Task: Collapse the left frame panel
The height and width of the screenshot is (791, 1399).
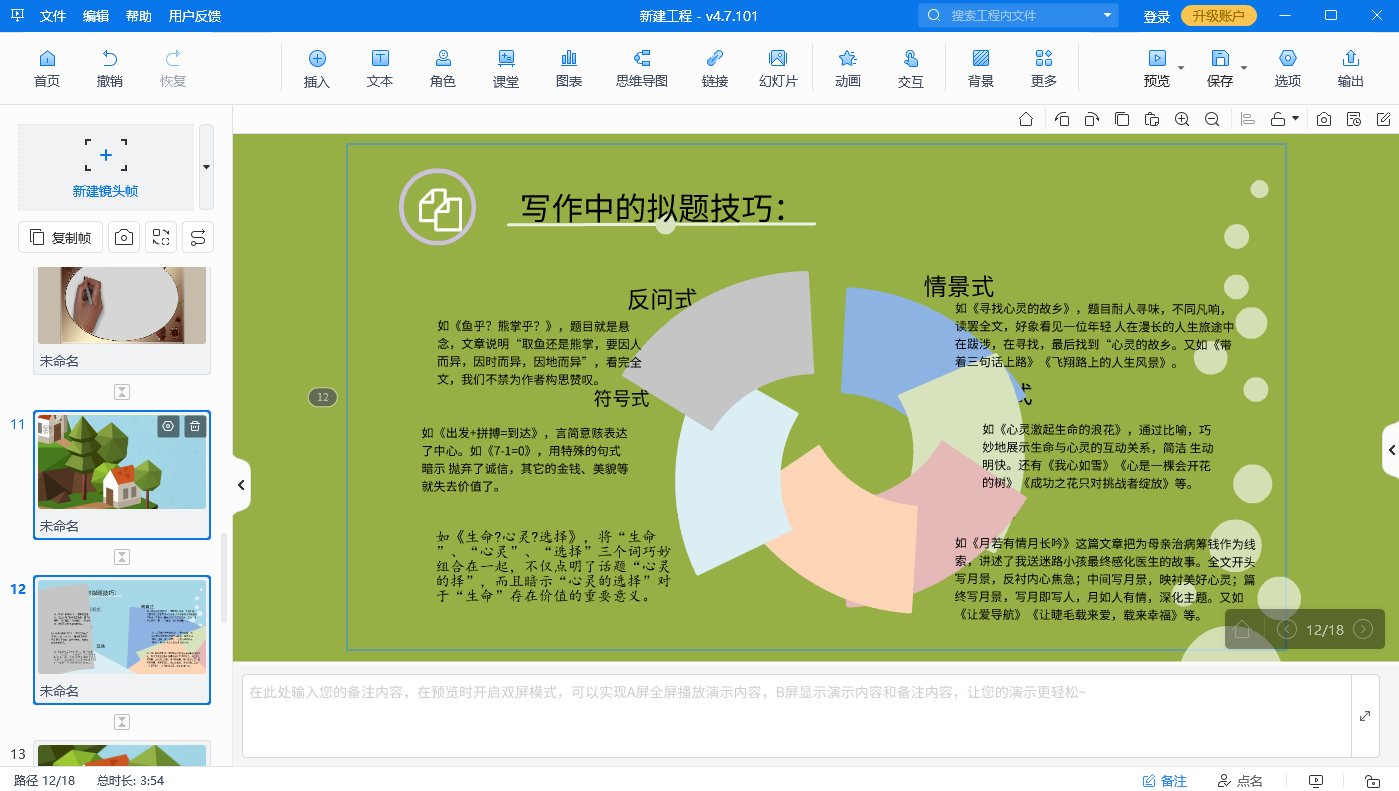Action: 241,485
